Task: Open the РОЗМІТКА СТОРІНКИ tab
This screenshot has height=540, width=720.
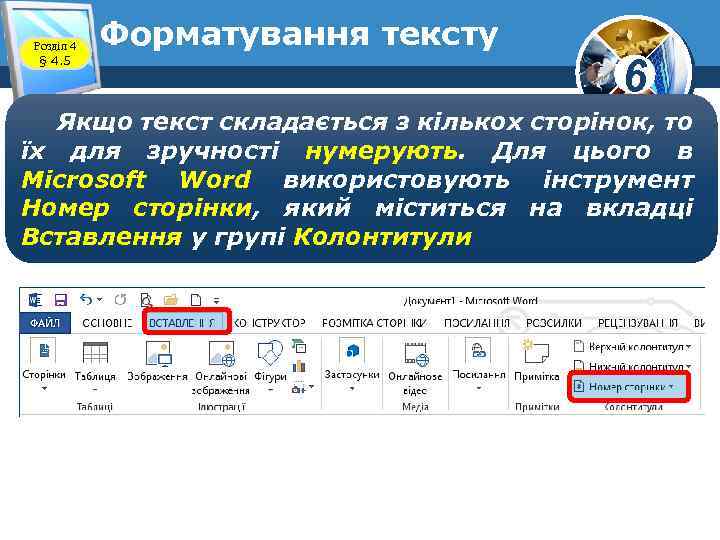Action: click(375, 323)
